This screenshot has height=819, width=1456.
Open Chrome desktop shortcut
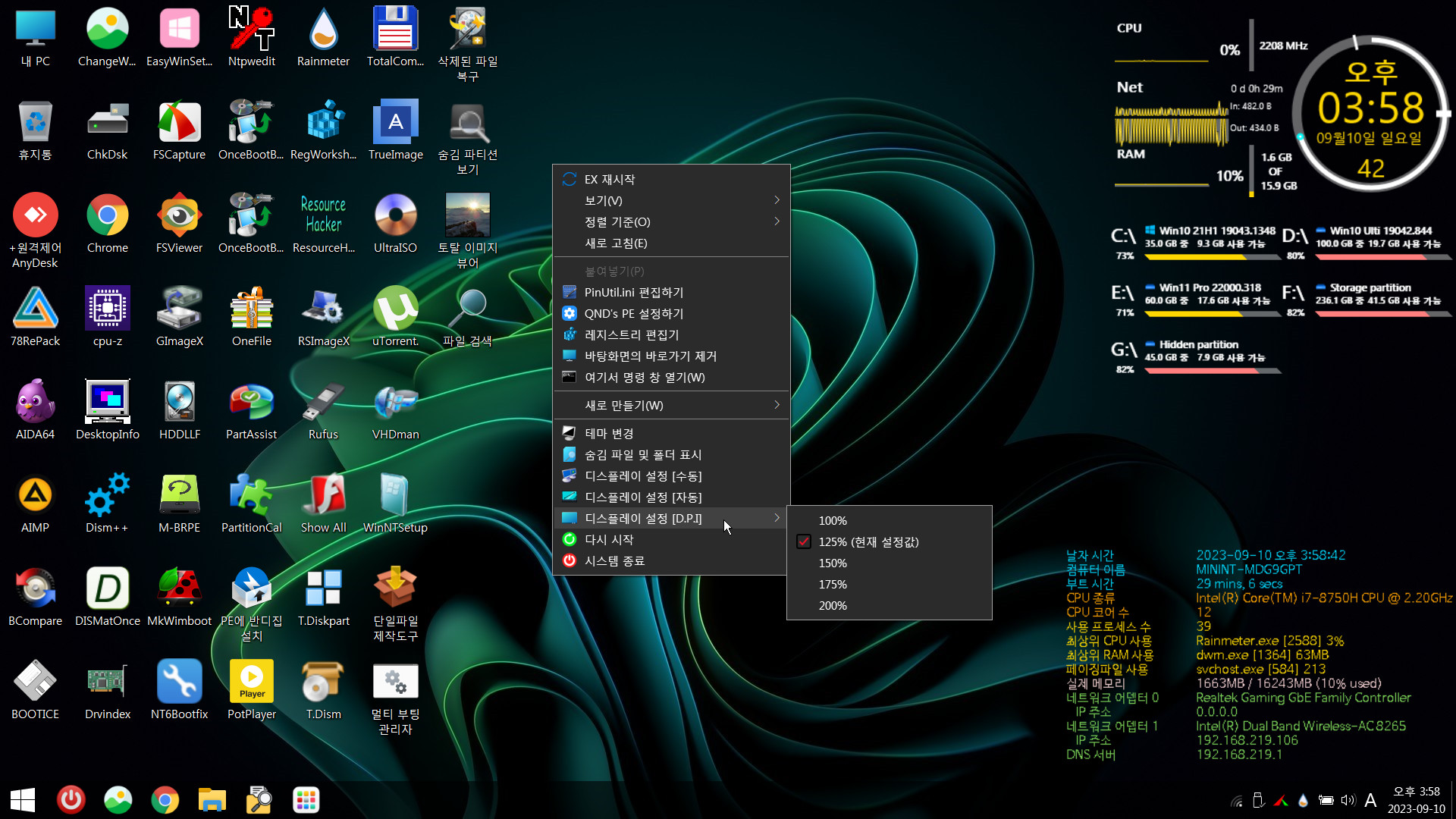(x=107, y=223)
